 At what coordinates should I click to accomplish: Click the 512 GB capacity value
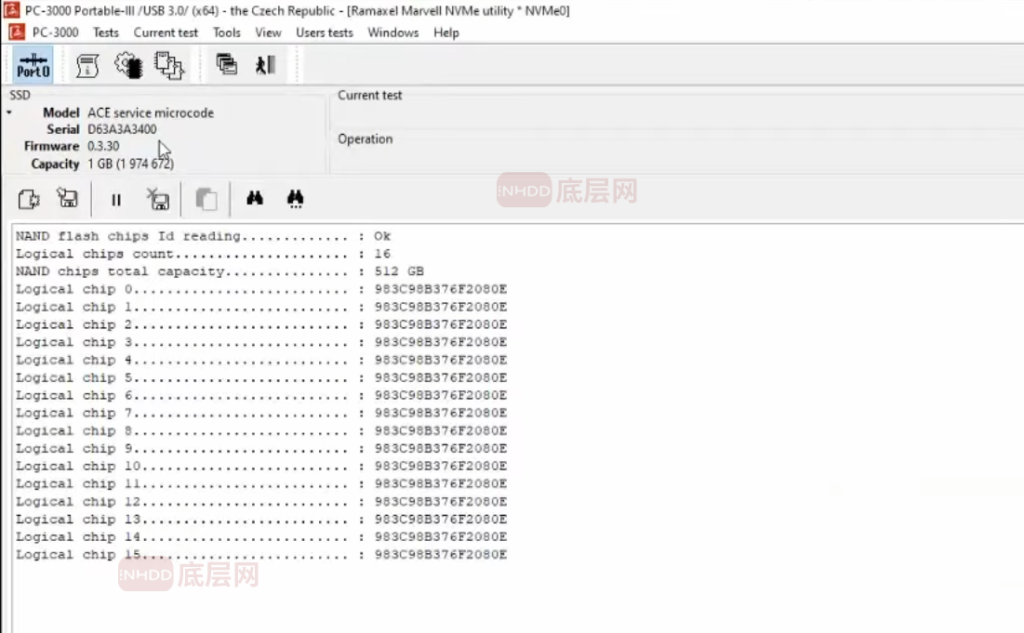399,271
